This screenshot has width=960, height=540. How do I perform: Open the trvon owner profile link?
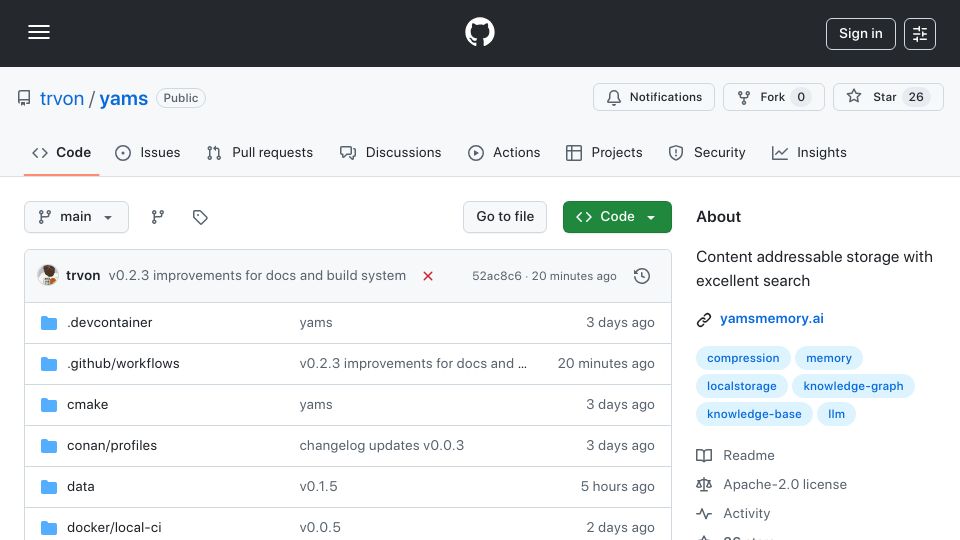point(62,99)
